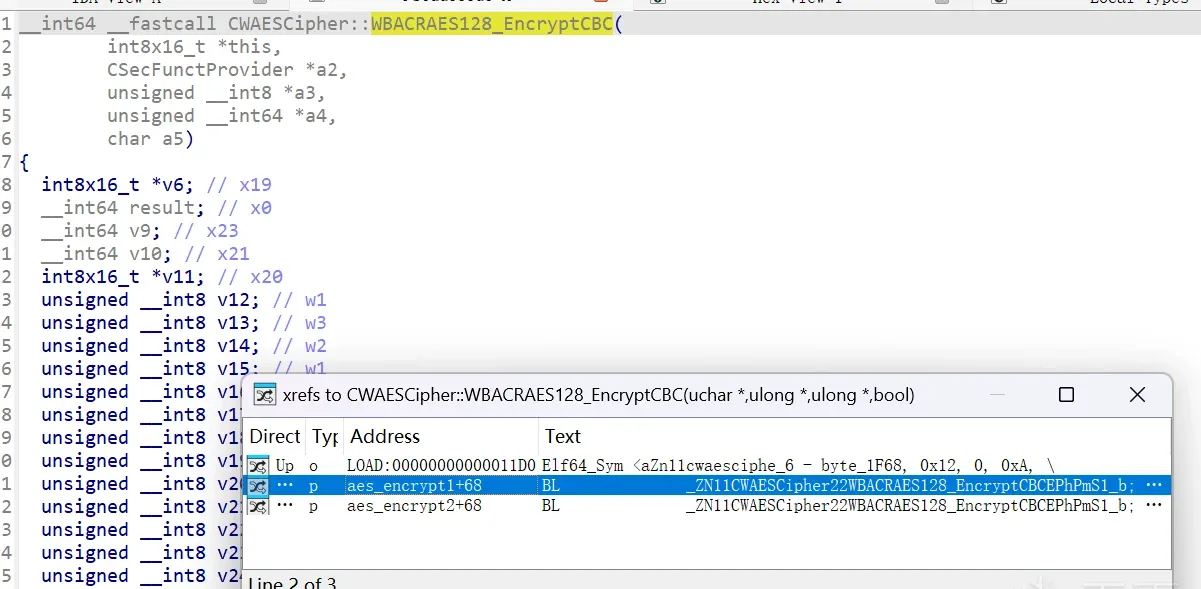1201x589 pixels.
Task: Click the CSecFunctProvider type in the code
Action: [x=200, y=70]
